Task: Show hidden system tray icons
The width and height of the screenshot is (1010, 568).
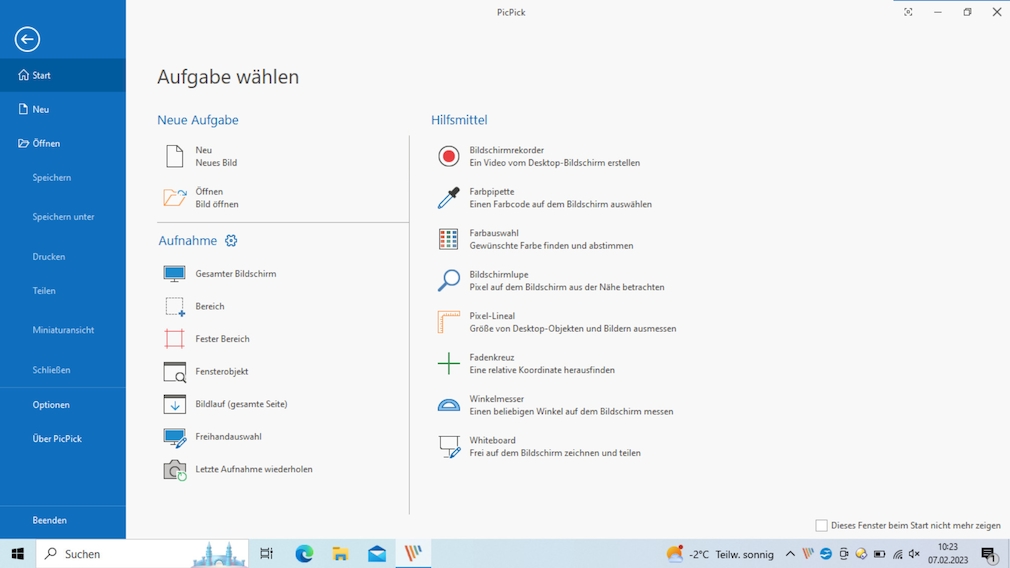Action: click(x=790, y=554)
